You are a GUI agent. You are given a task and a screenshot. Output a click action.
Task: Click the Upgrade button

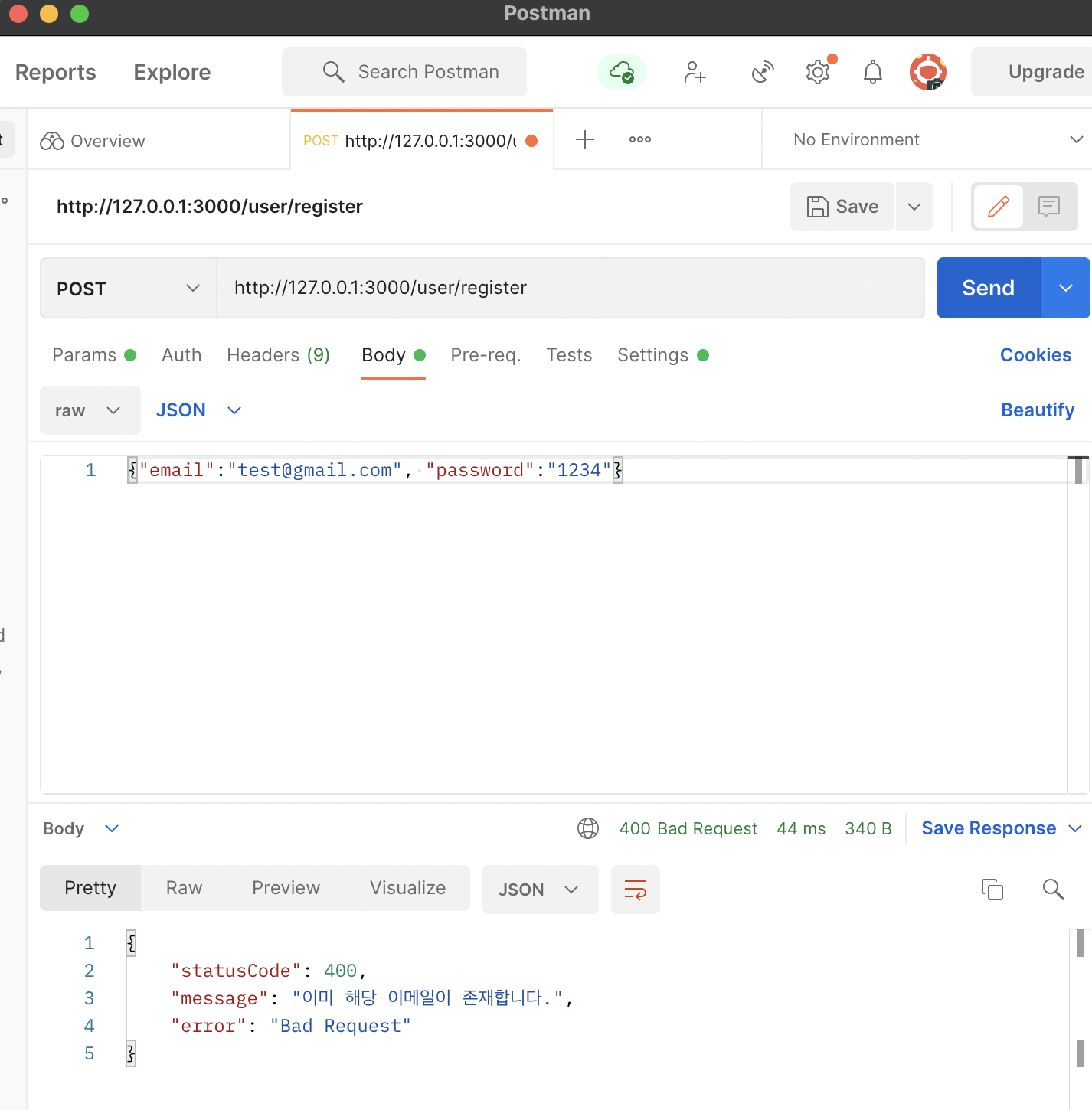tap(1032, 72)
